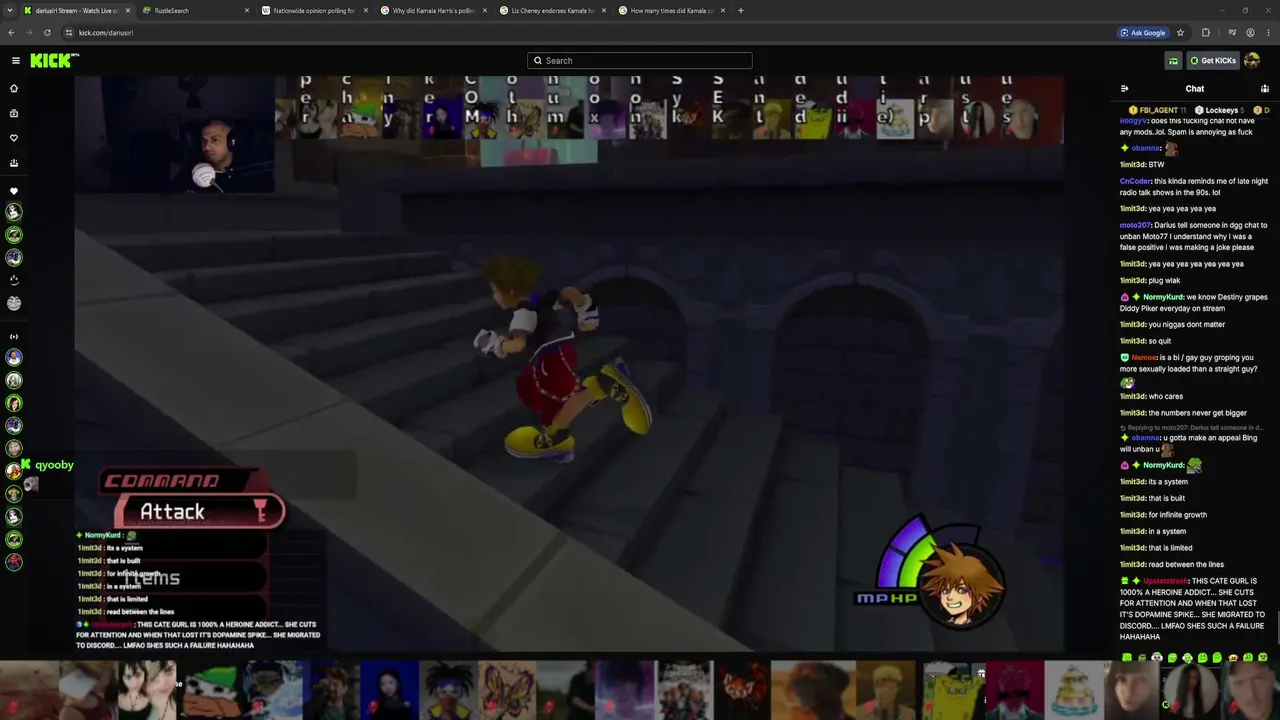Image resolution: width=1280 pixels, height=720 pixels.
Task: Click the Ask Google button
Action: click(x=1143, y=32)
